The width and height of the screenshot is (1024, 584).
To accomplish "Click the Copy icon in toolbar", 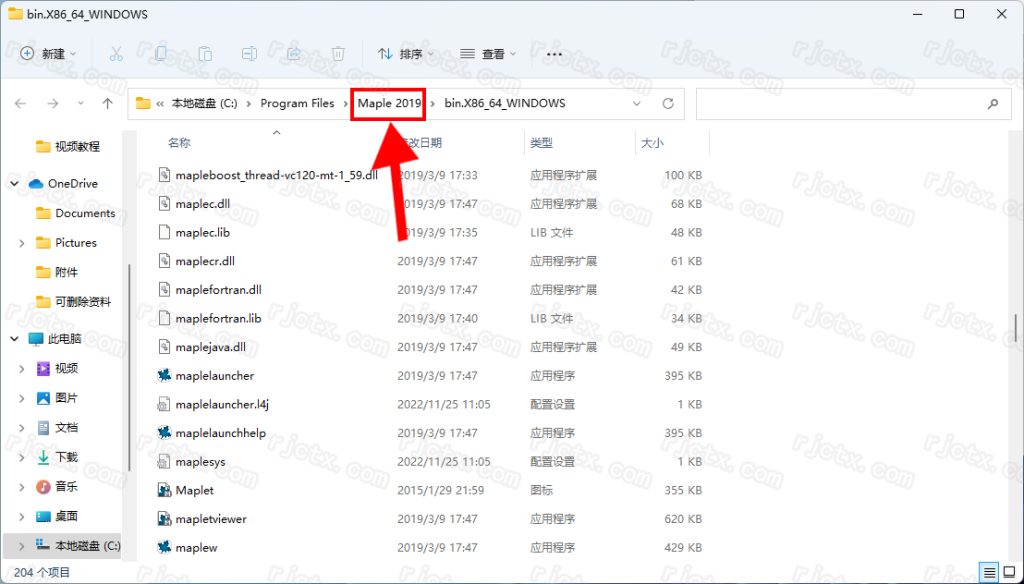I will click(x=161, y=54).
